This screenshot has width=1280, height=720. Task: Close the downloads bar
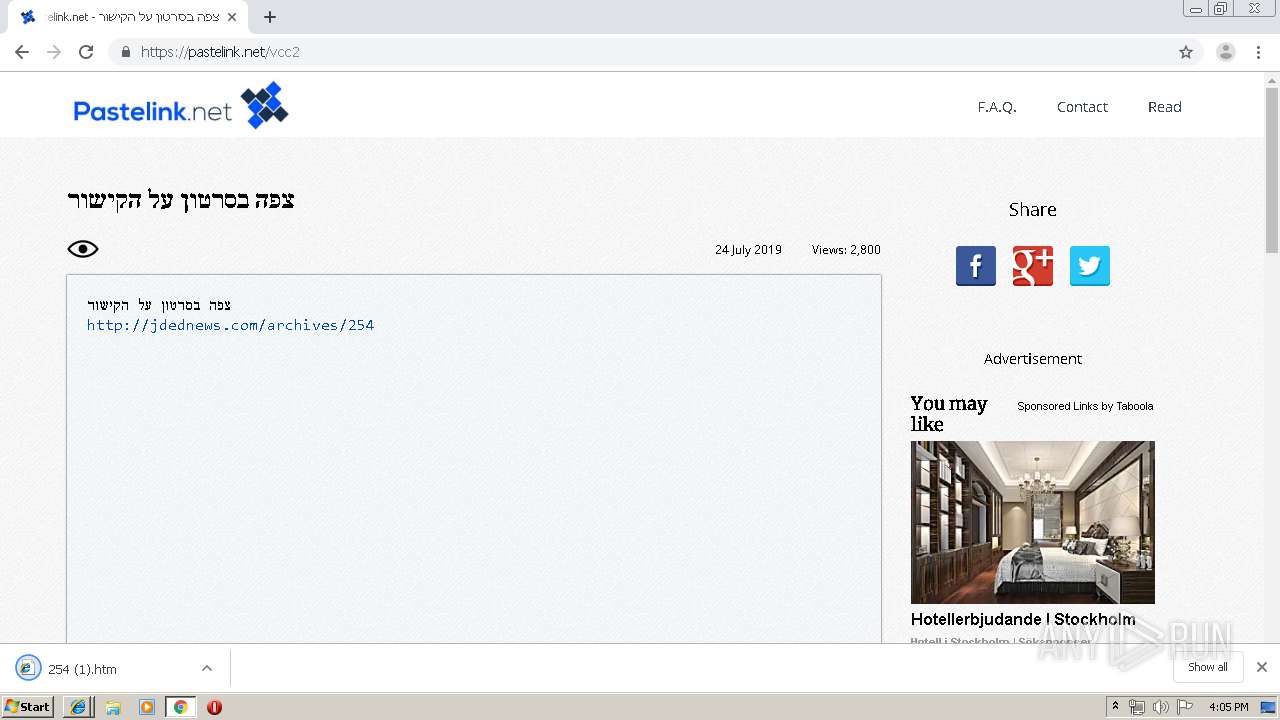click(1262, 667)
